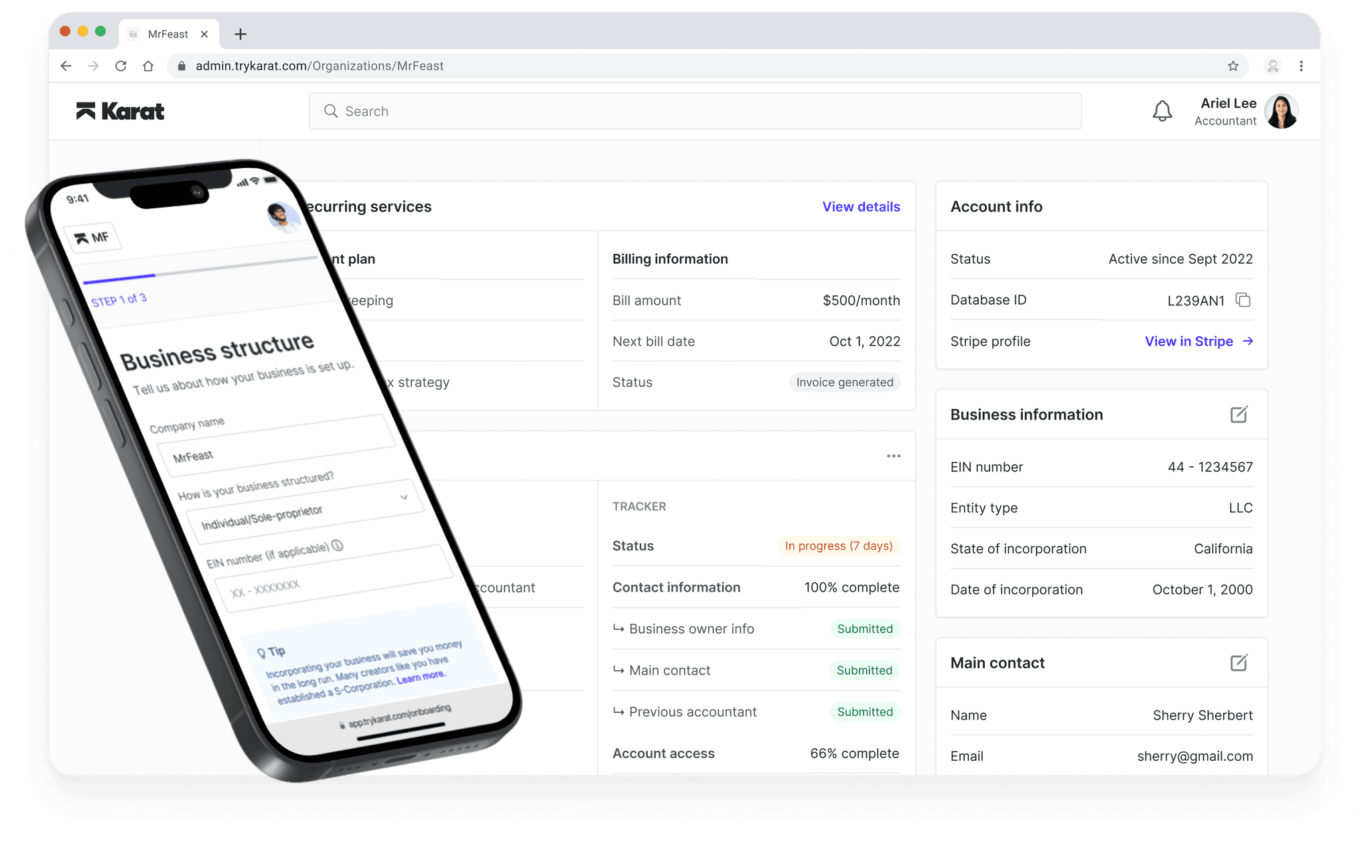The width and height of the screenshot is (1372, 868).
Task: Open the Karat logo home link
Action: (x=121, y=111)
